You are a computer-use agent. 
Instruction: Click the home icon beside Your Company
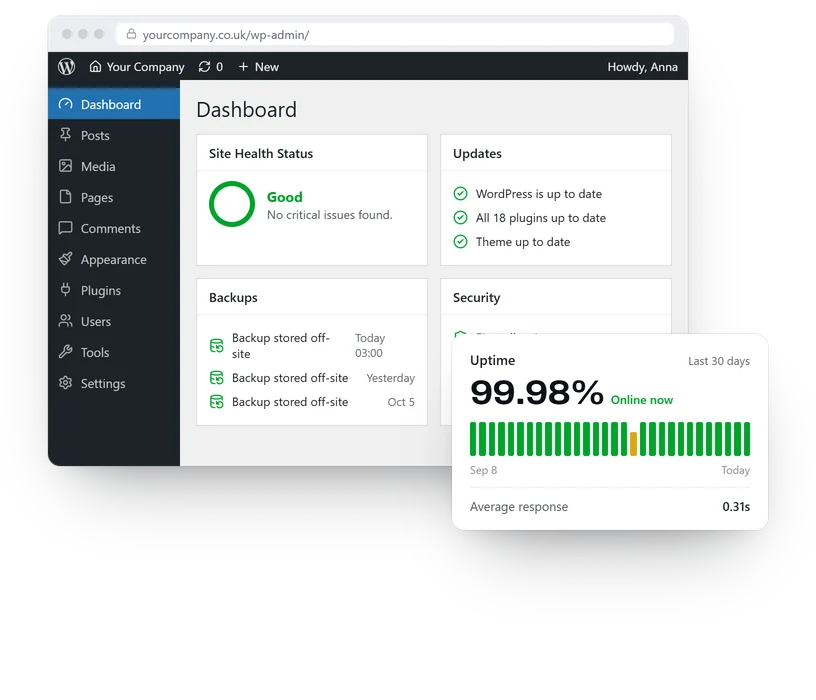coord(95,67)
